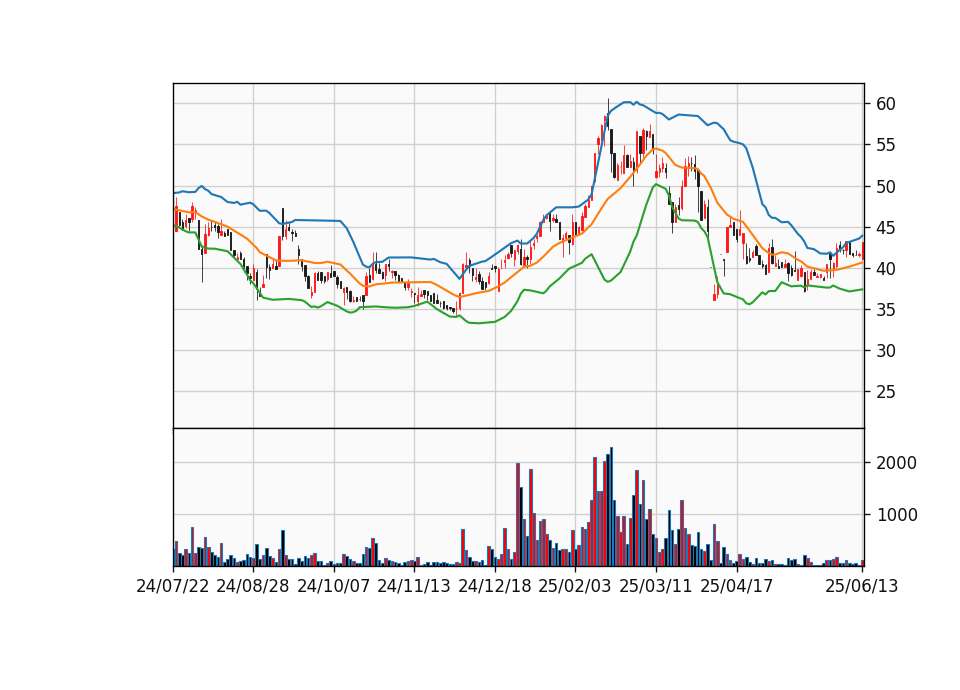Select the 25 price axis label

point(886,392)
